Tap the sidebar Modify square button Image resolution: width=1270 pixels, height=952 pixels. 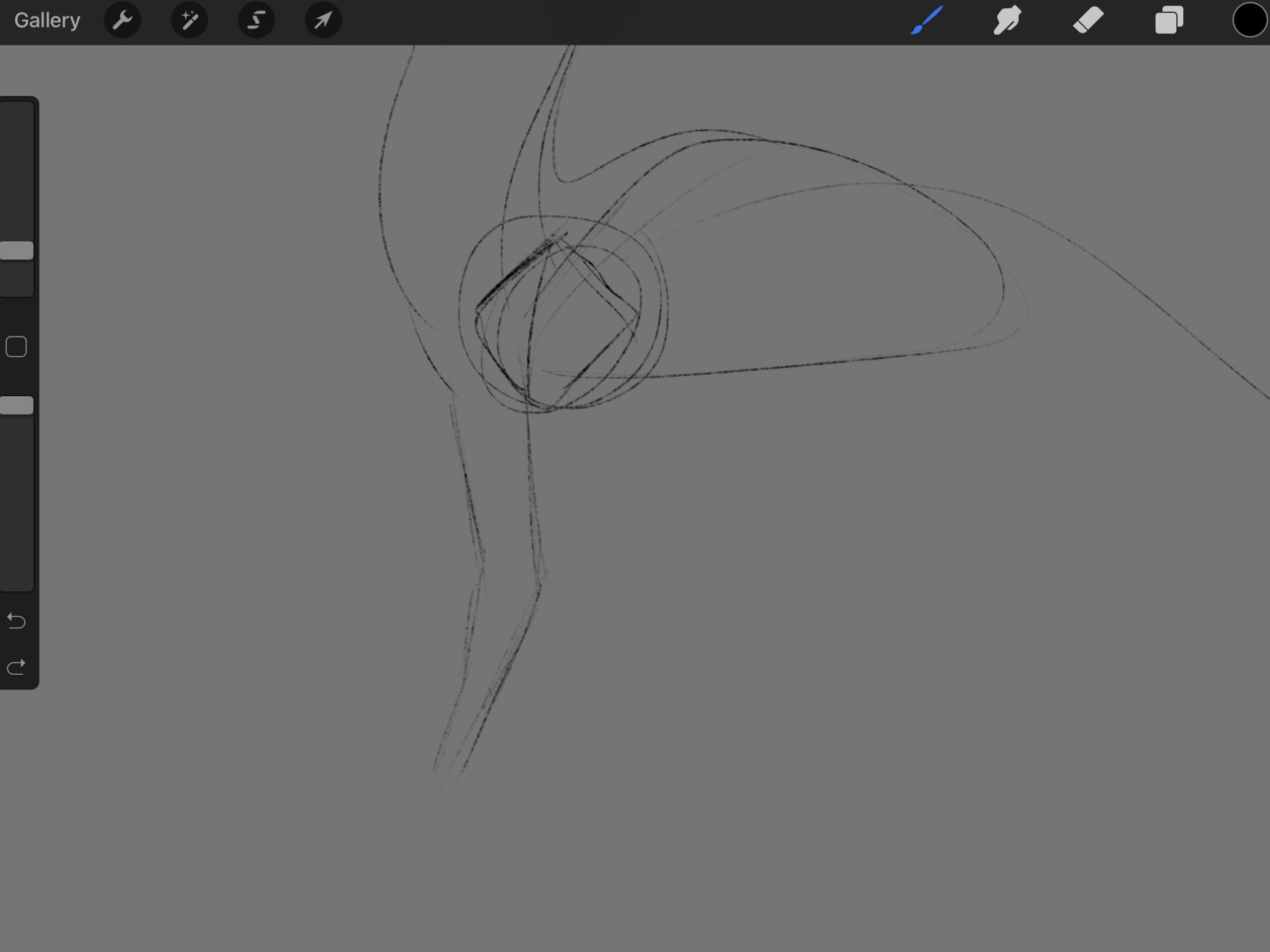point(16,346)
